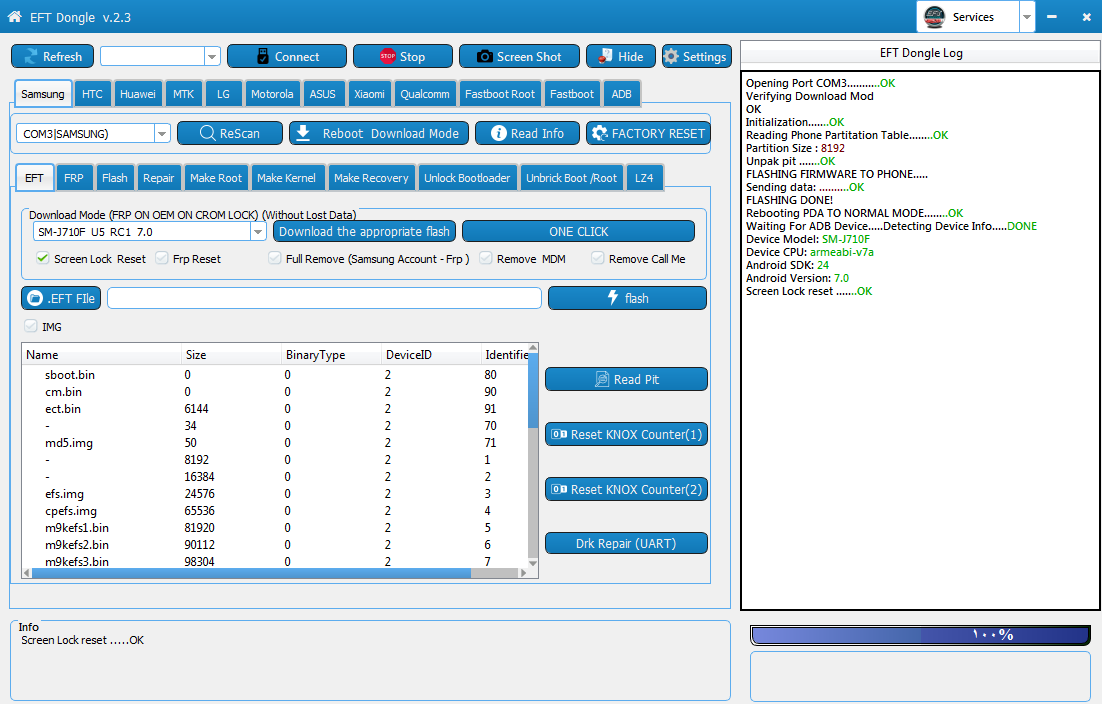Click the 100% progress bar

(x=920, y=634)
